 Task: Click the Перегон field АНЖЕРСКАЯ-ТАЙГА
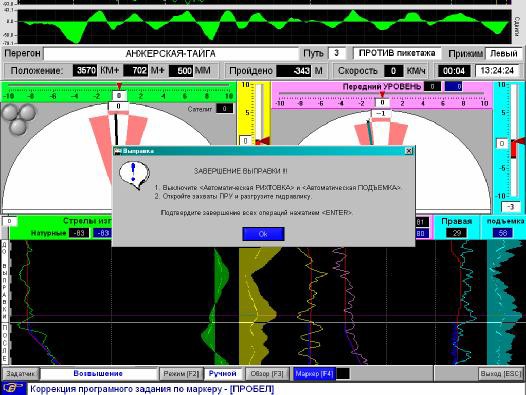[171, 54]
